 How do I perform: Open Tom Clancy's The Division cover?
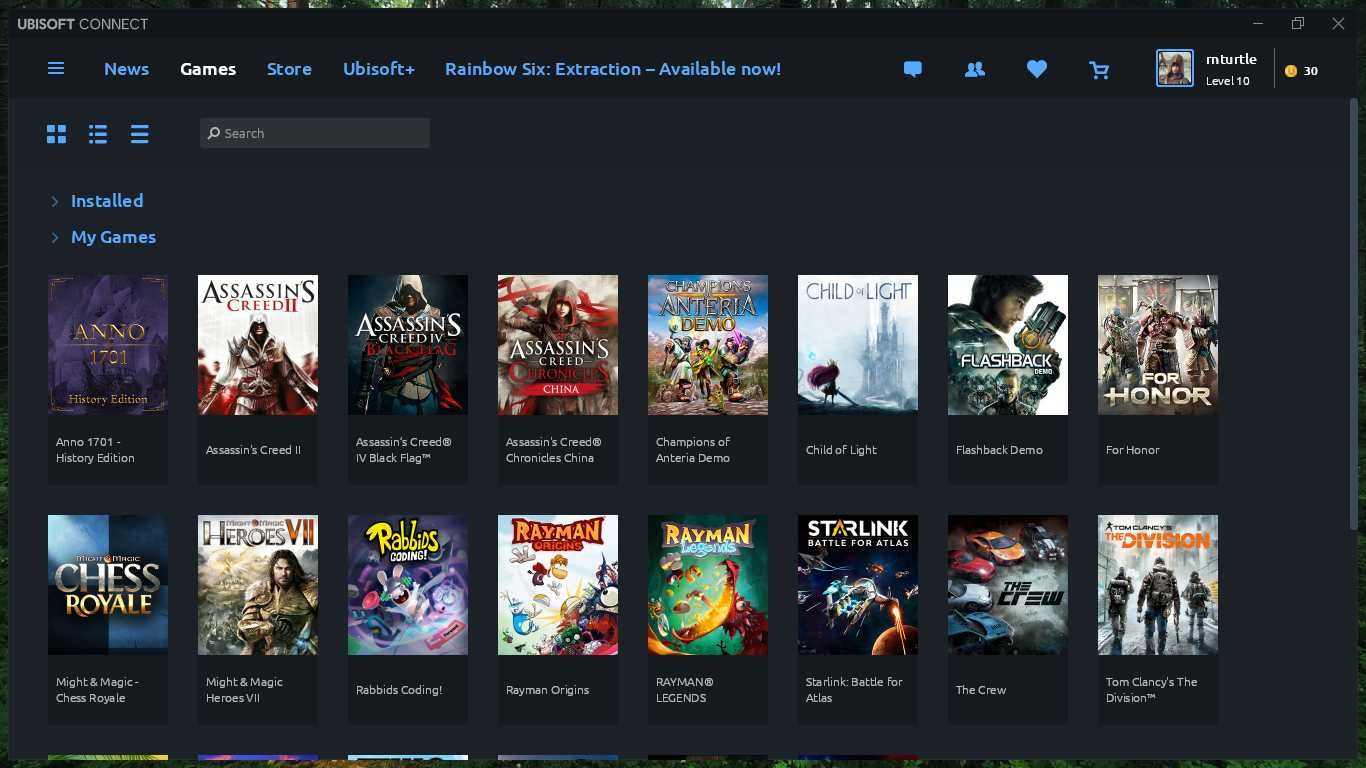click(x=1158, y=585)
